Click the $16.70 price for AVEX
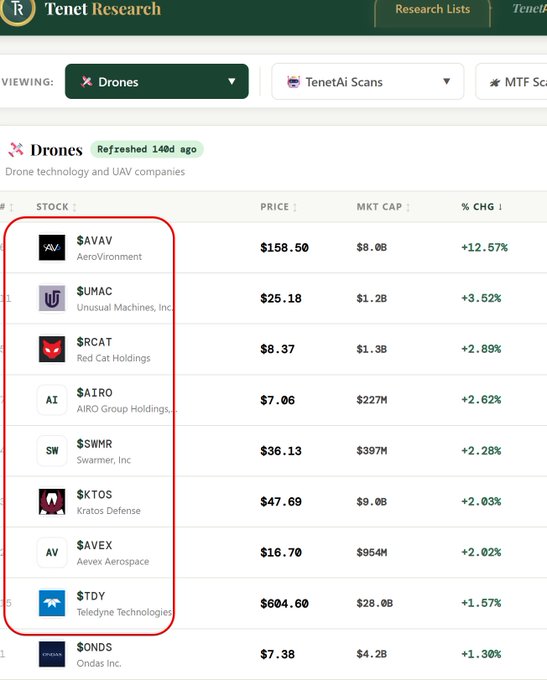 coord(281,552)
